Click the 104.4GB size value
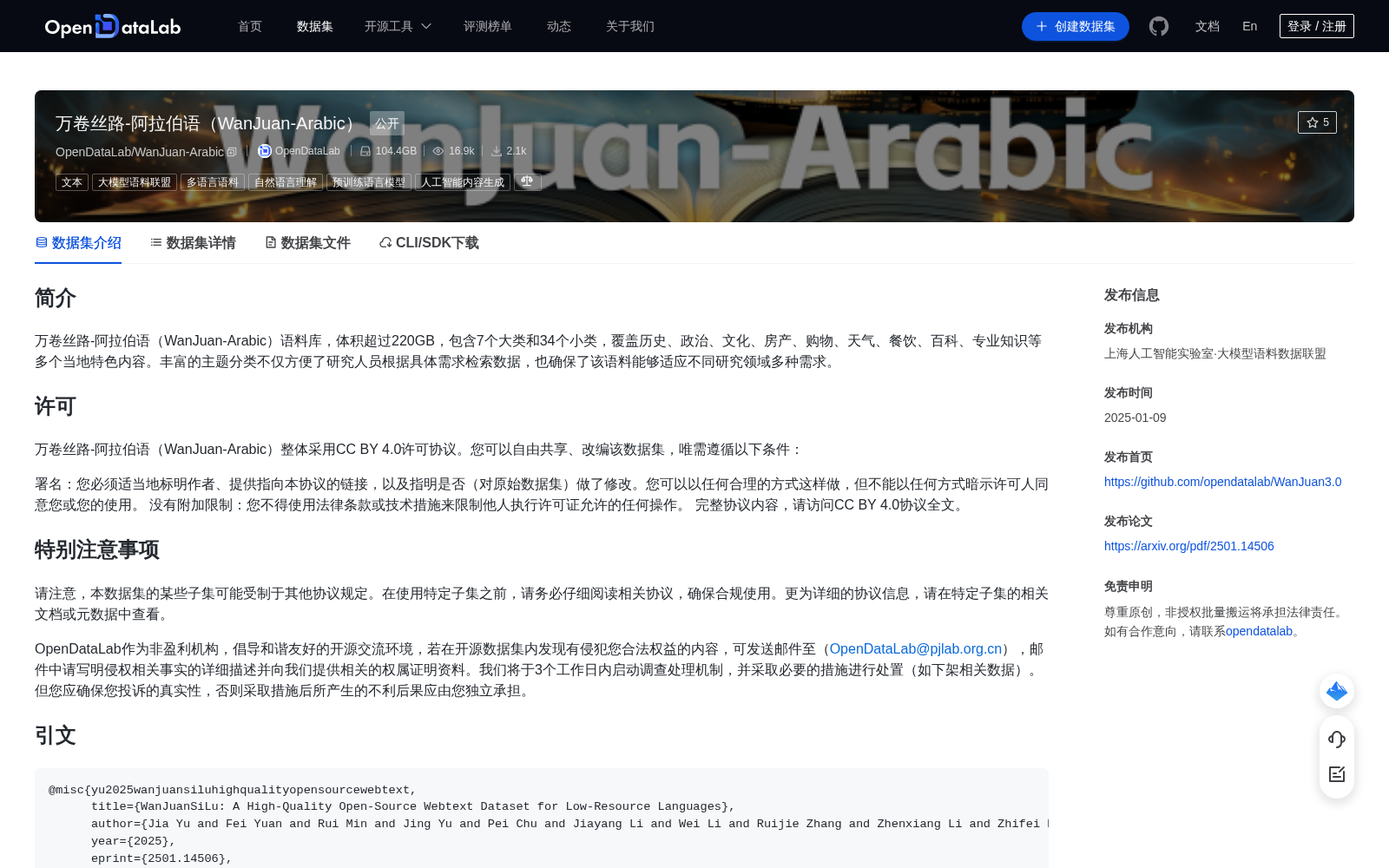Screen dimensions: 1389x868 click(x=396, y=151)
